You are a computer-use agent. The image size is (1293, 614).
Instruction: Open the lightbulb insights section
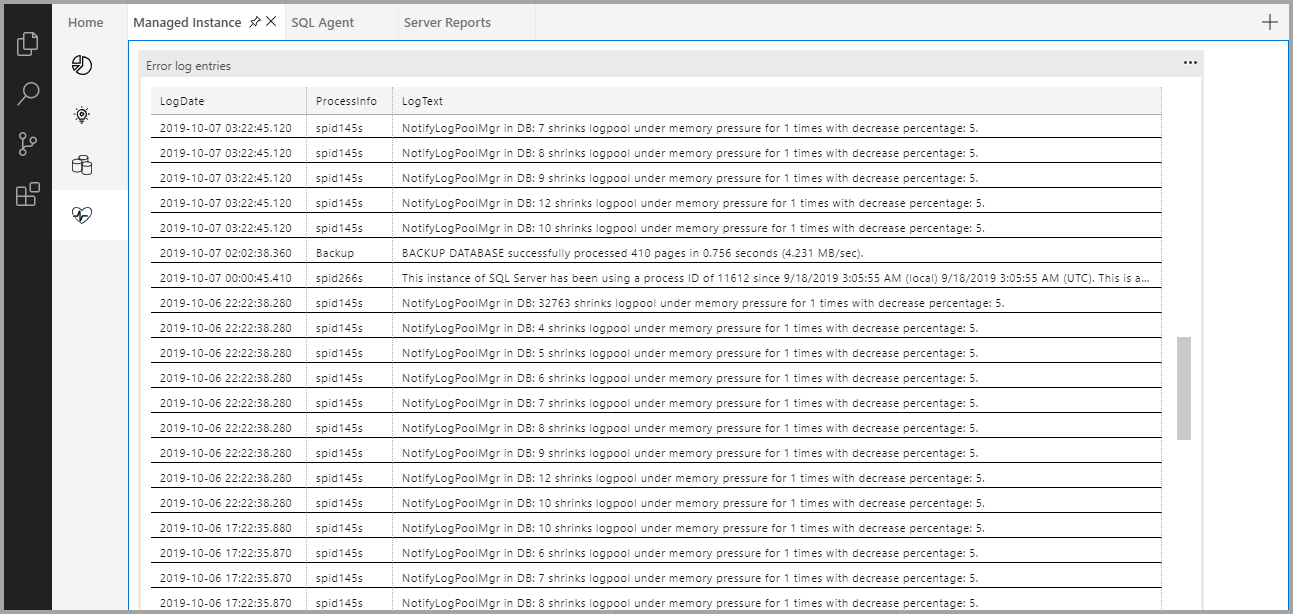pos(79,114)
